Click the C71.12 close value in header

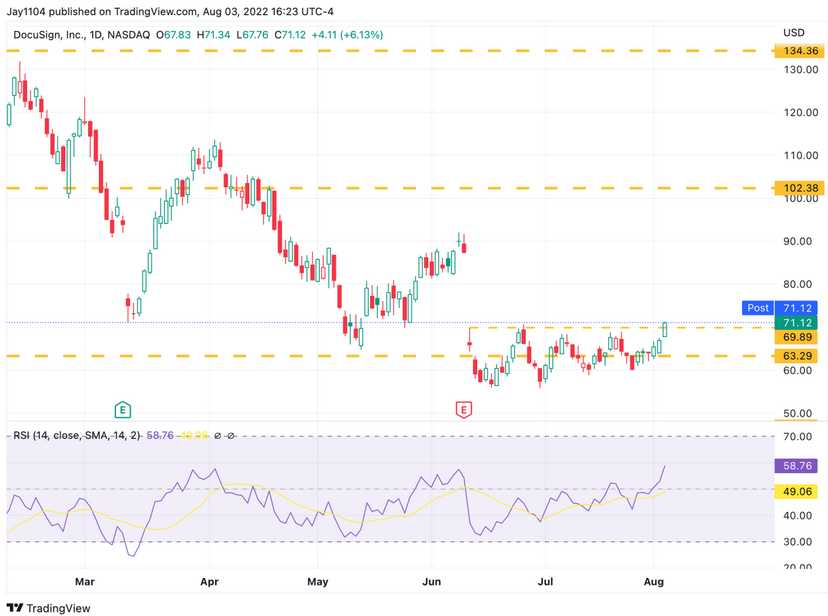tap(290, 35)
